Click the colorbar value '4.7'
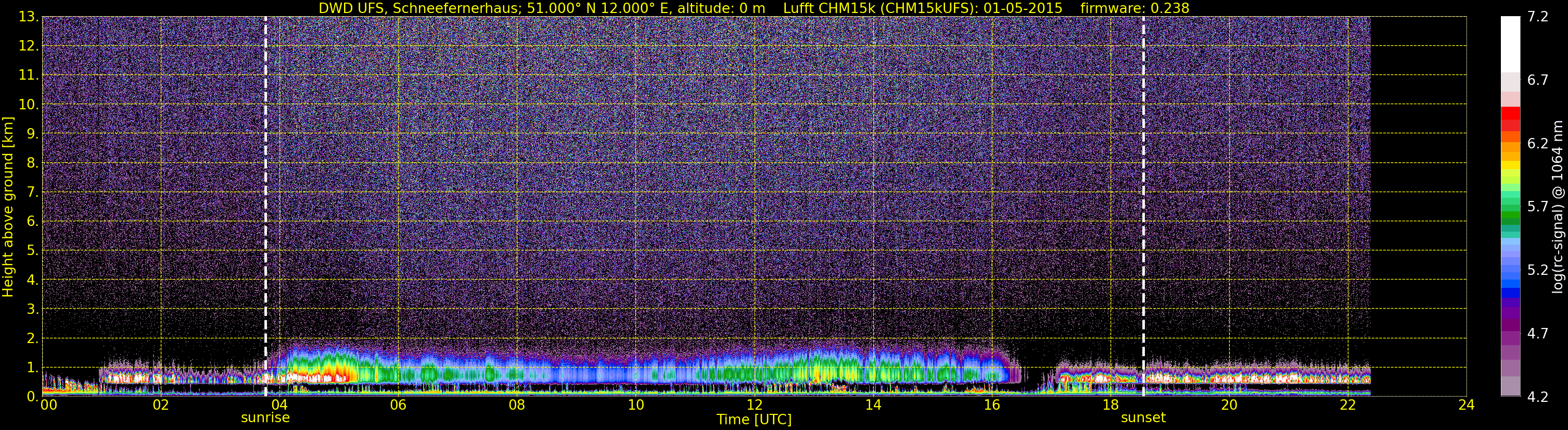This screenshot has height=430, width=1568. 1538,334
